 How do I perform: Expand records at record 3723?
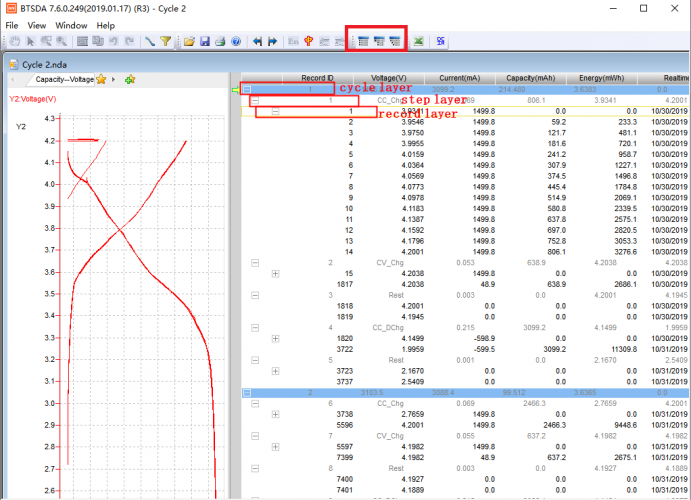(275, 371)
